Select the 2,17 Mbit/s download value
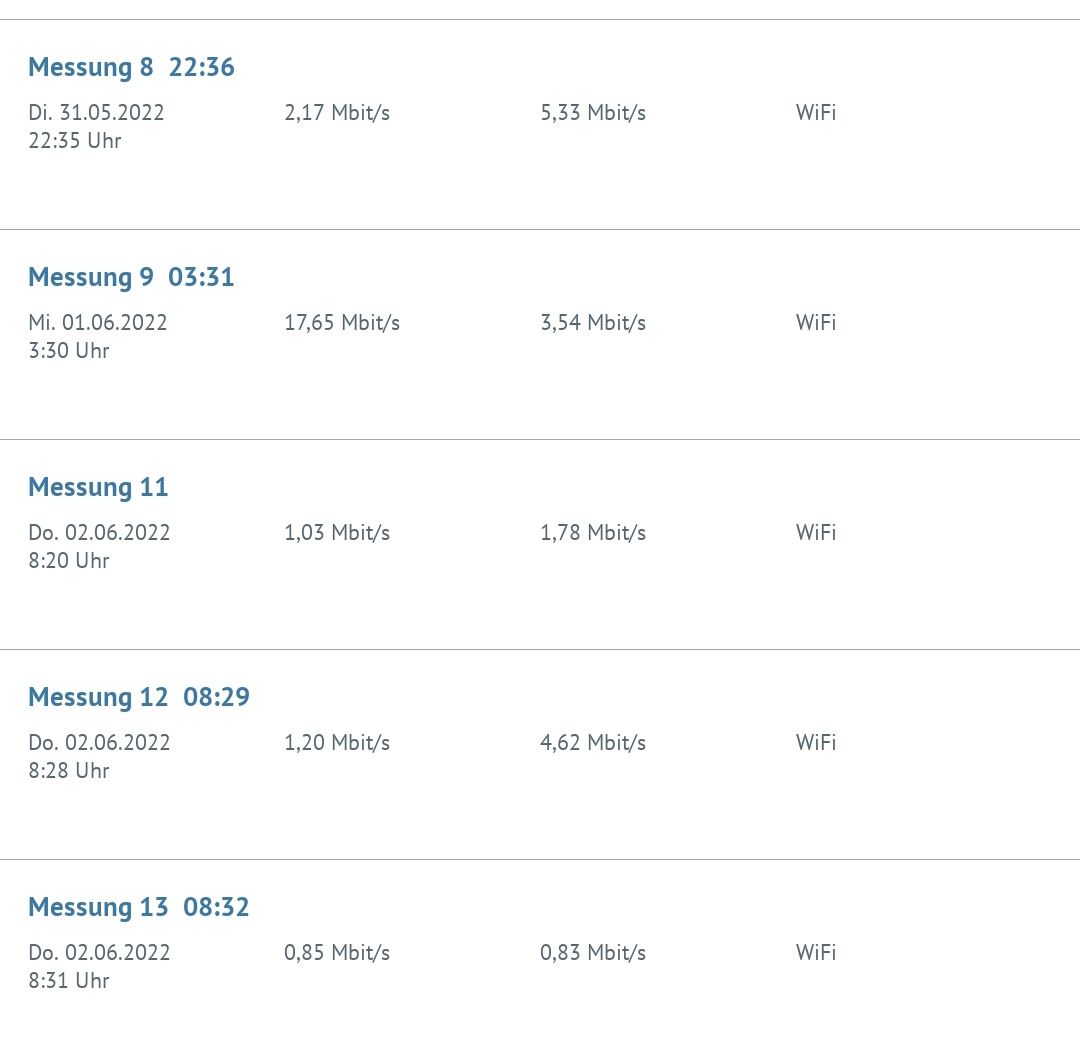The image size is (1080, 1052). point(337,113)
